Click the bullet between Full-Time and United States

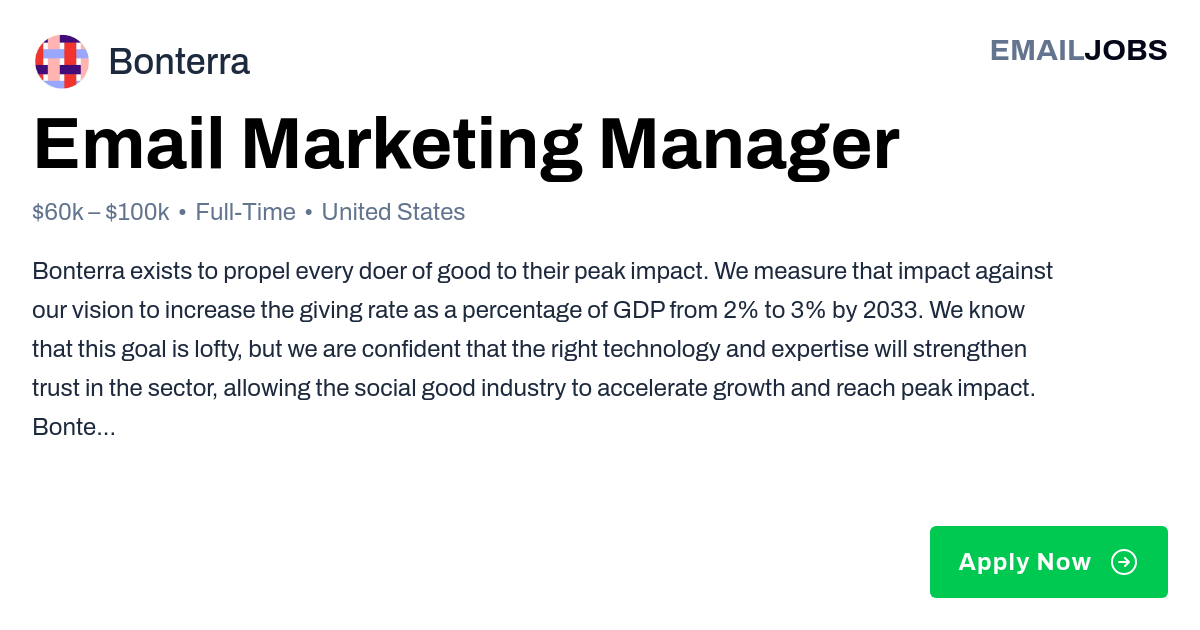tap(308, 213)
